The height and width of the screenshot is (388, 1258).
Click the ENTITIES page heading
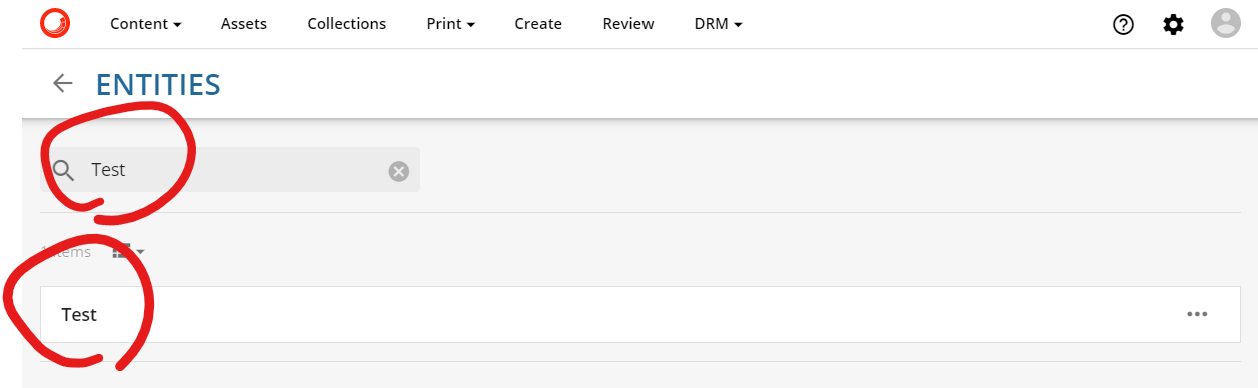158,84
